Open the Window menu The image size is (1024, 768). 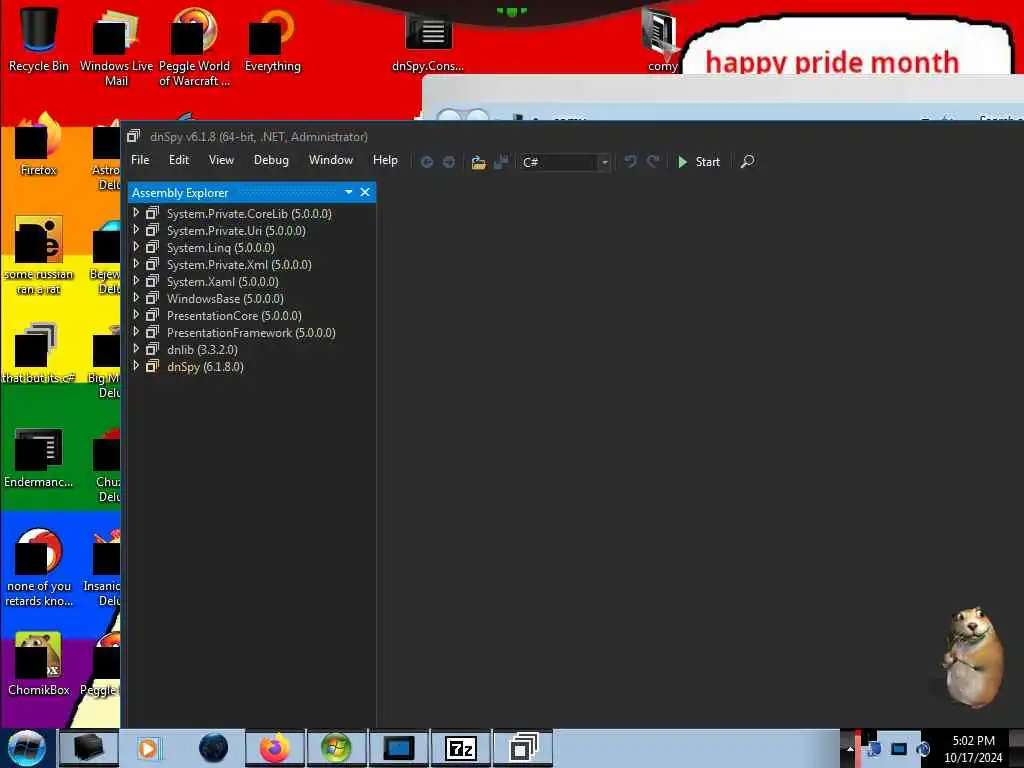[x=330, y=160]
